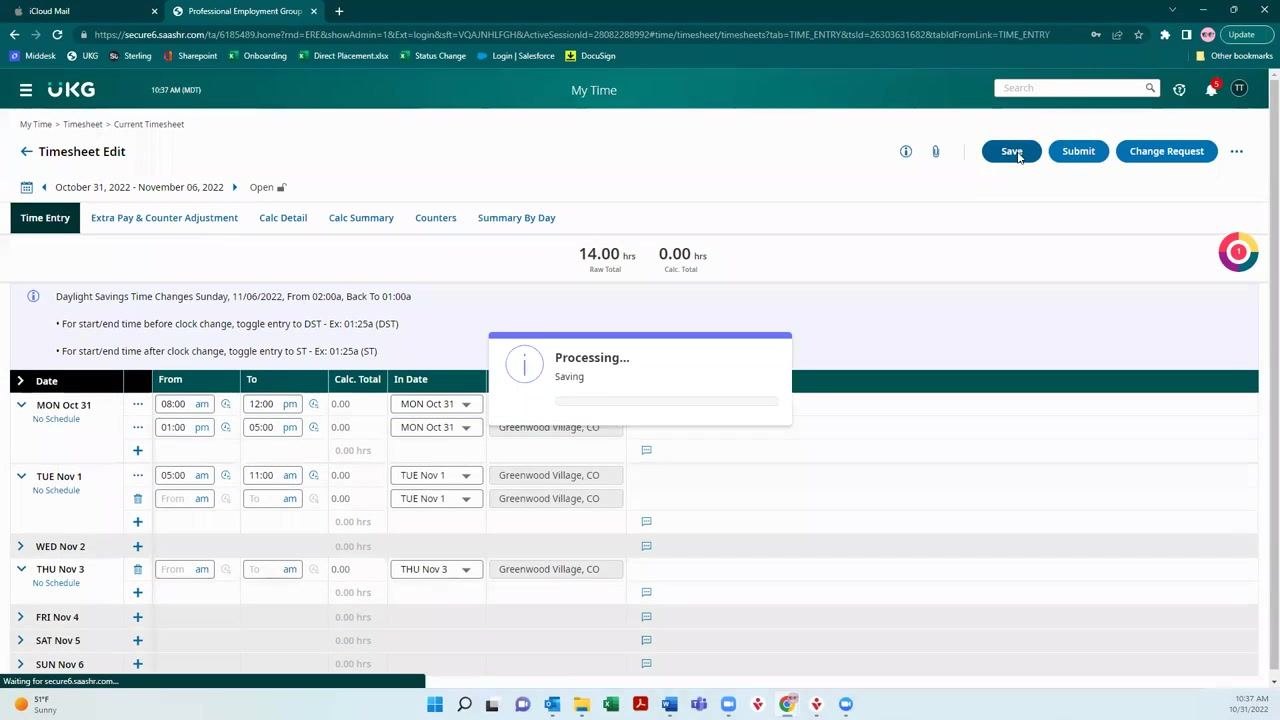Click the timesheet info icon near Save
Viewport: 1280px width, 720px height.
(x=906, y=151)
